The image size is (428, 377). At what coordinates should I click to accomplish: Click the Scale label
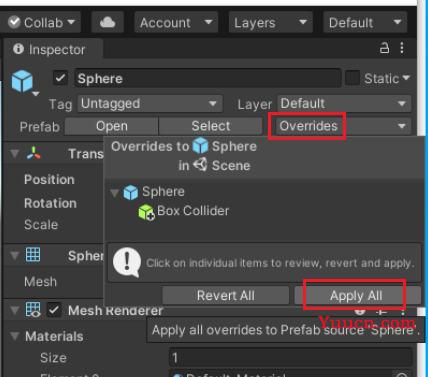(x=41, y=225)
